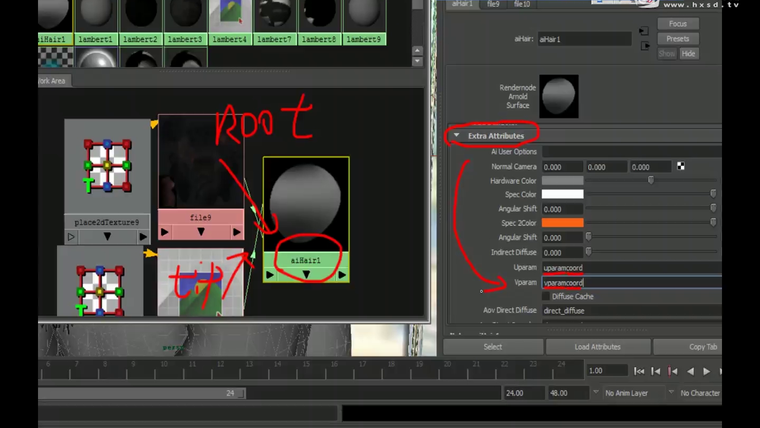Click the Normal Camera checkered map button
This screenshot has height=428, width=760.
[681, 167]
